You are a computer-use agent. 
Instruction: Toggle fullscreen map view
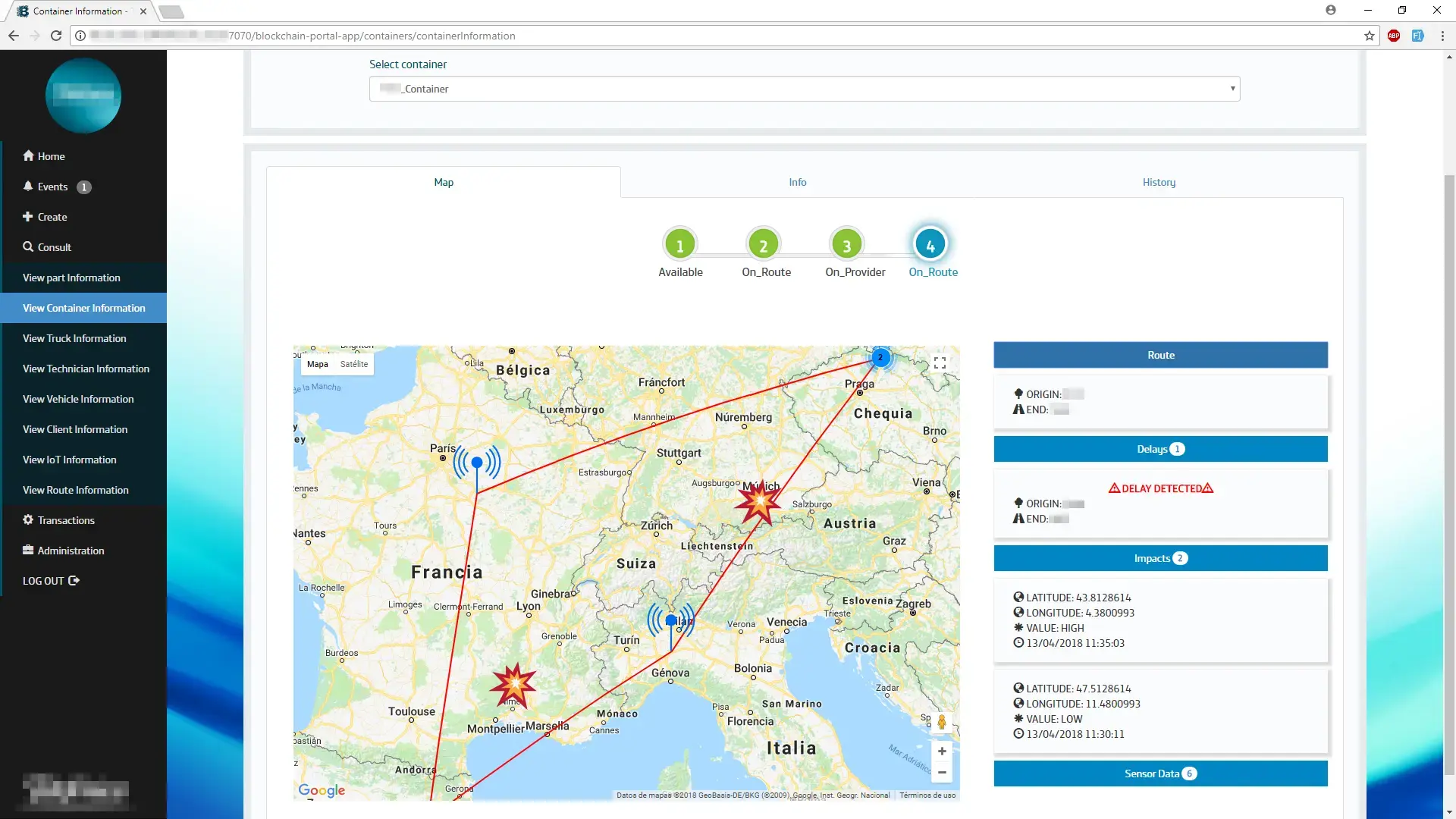[940, 363]
